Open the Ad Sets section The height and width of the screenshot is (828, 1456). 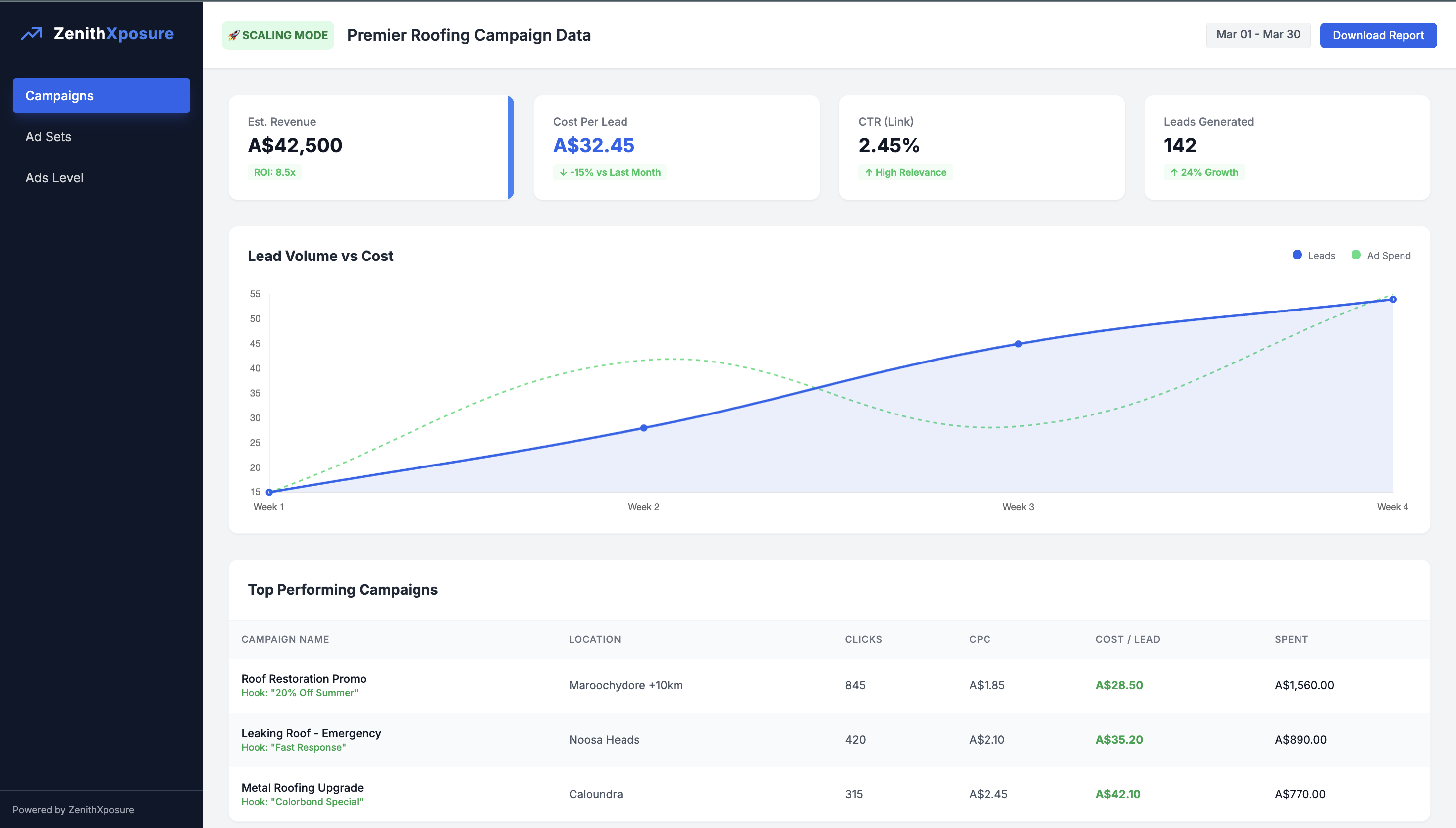coord(49,137)
